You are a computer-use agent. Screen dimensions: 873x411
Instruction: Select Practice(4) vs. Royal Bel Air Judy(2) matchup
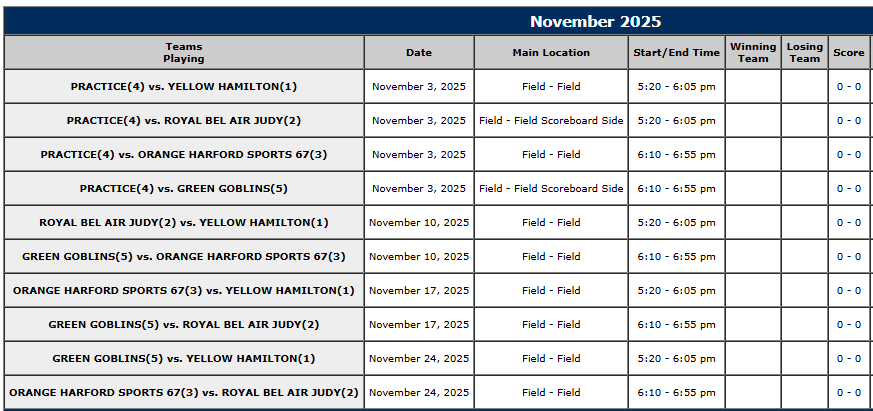tap(184, 121)
